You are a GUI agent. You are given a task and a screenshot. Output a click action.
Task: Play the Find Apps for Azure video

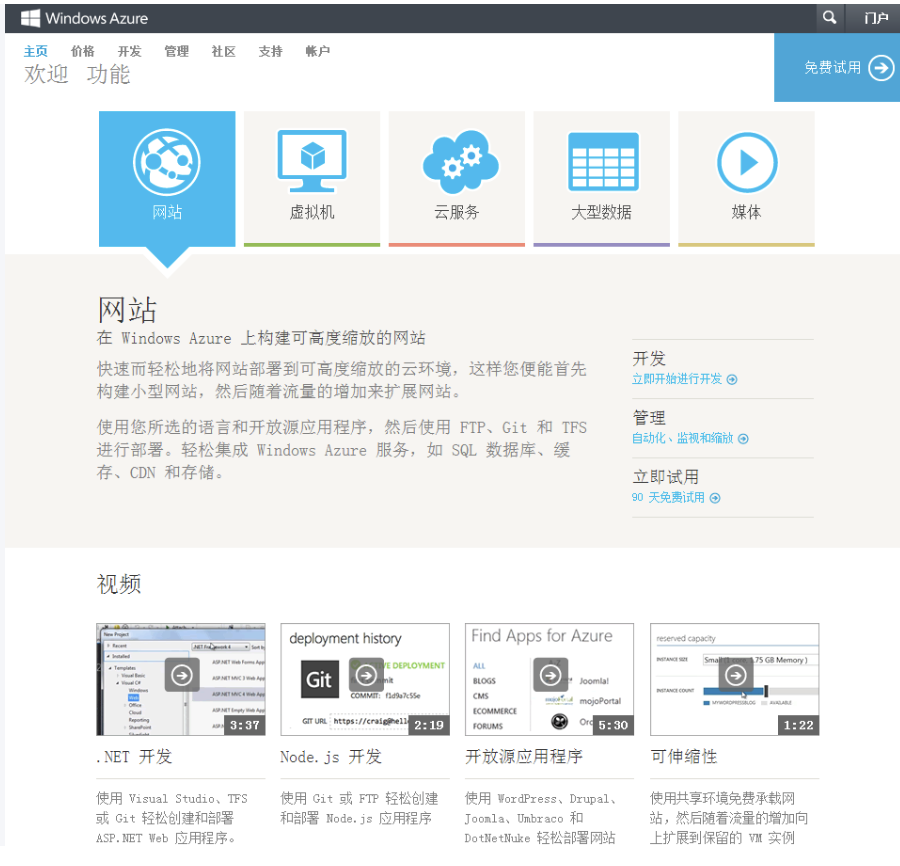pos(550,675)
